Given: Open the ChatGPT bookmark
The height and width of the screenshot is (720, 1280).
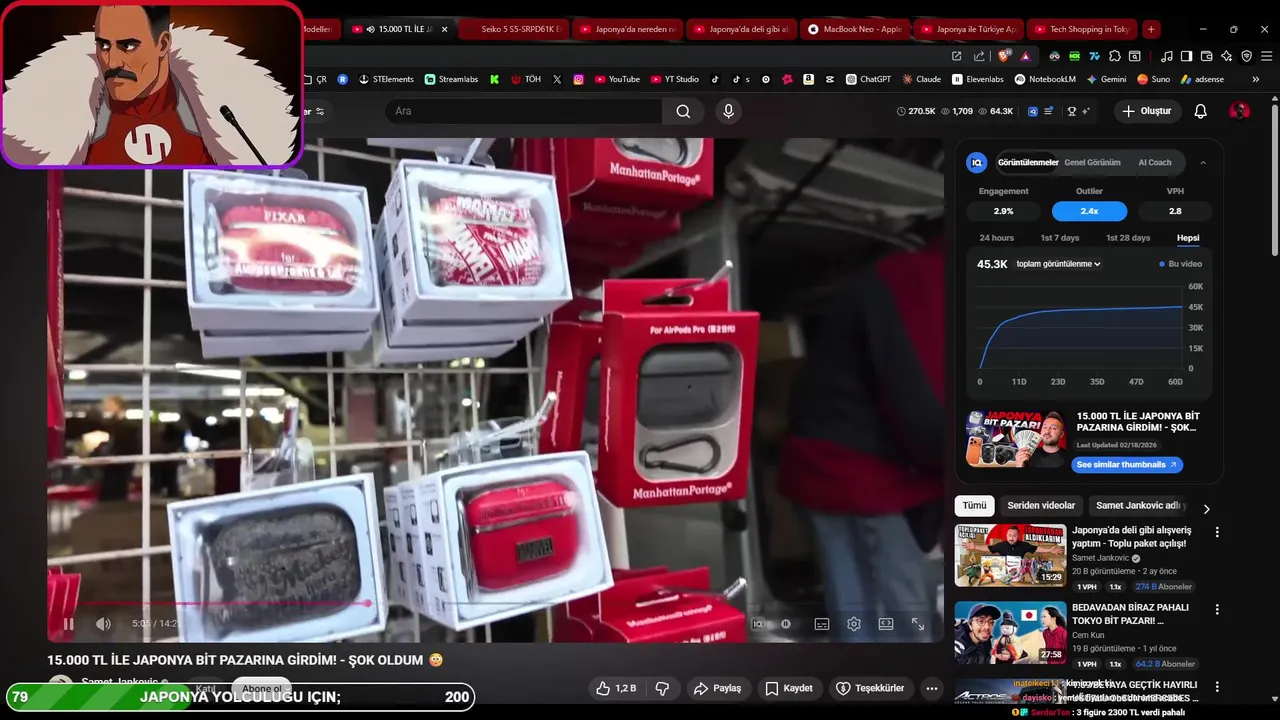Looking at the screenshot, I should (868, 79).
